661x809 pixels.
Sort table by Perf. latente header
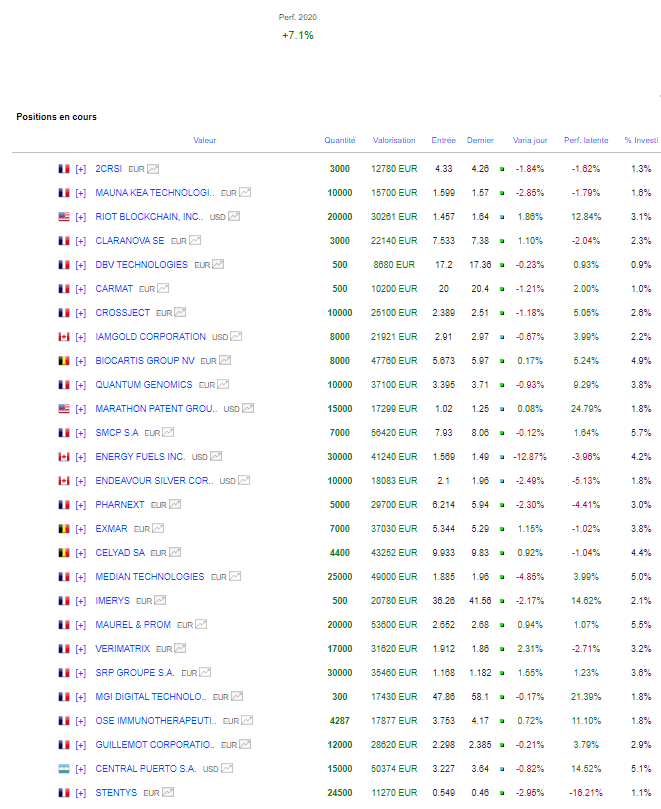click(x=586, y=141)
